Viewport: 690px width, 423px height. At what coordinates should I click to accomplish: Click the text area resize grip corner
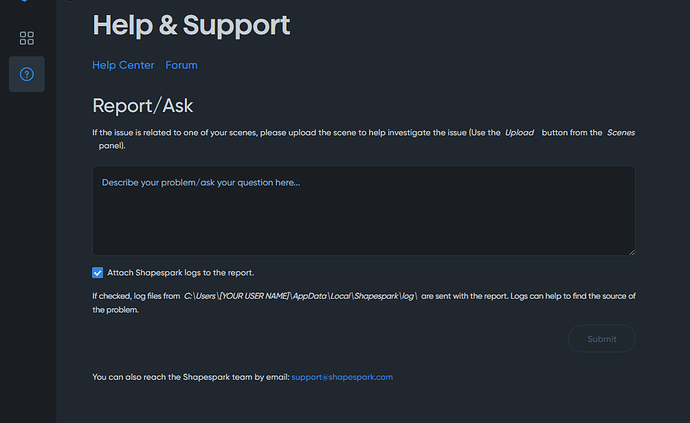pos(632,252)
